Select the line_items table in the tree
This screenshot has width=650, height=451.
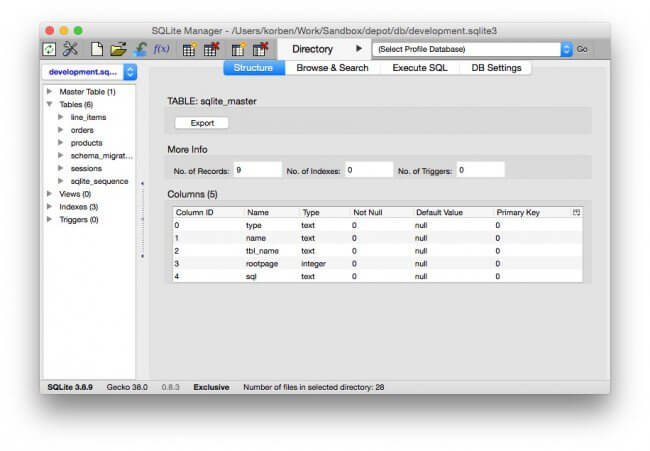(88, 117)
